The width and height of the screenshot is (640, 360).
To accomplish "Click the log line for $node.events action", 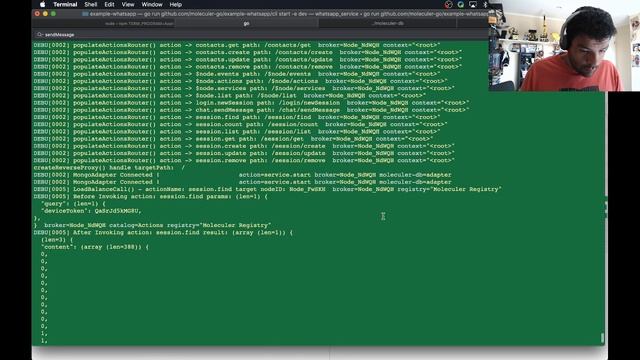I will click(237, 74).
